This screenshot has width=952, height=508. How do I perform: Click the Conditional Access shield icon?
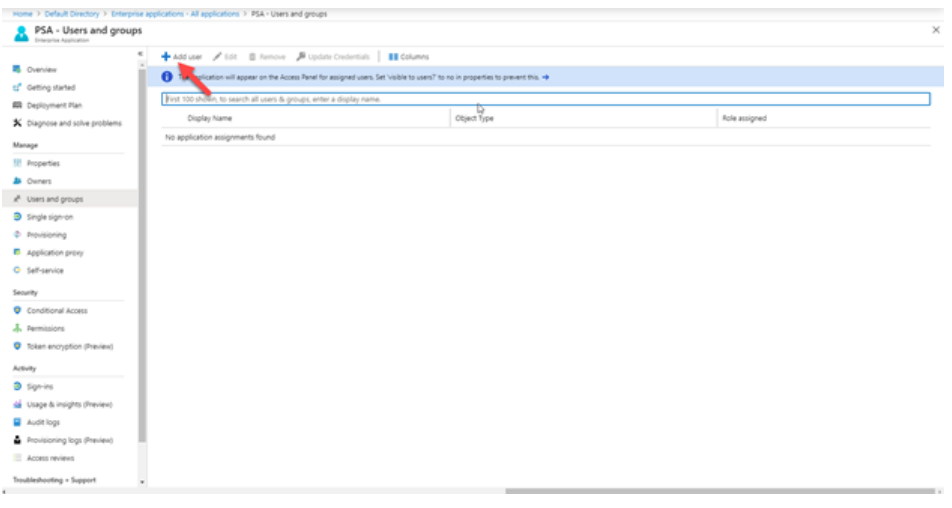[17, 310]
